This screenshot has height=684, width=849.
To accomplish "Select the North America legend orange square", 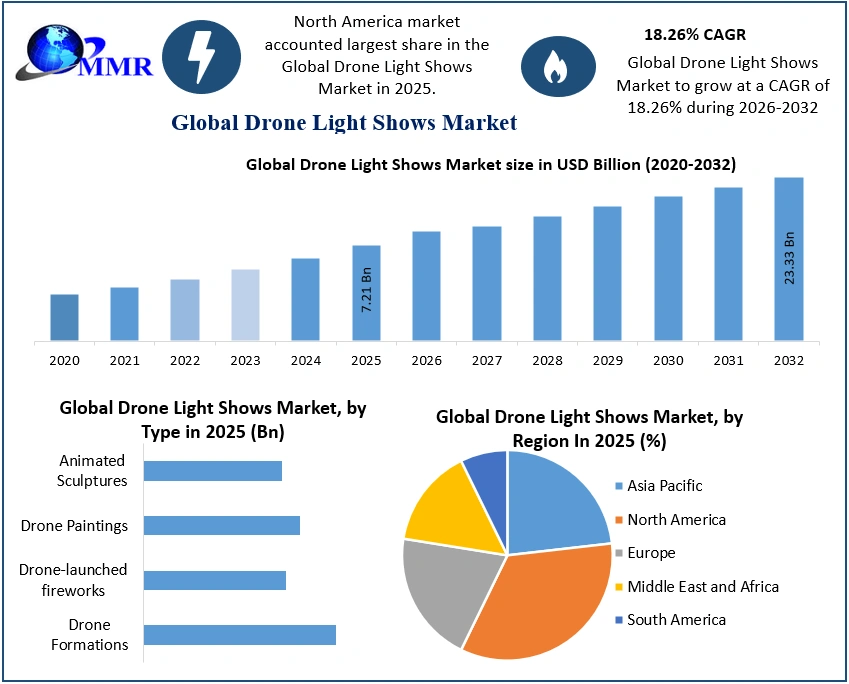I will point(617,520).
